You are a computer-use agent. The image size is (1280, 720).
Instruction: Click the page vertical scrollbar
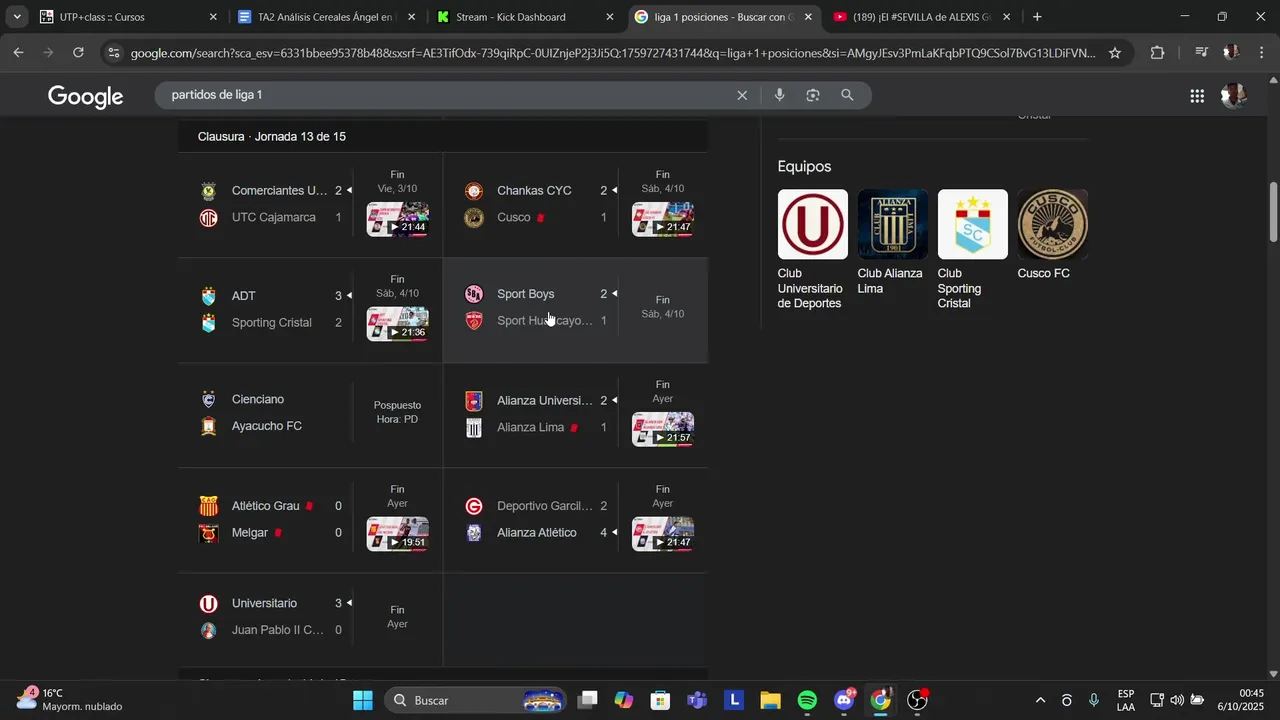coord(1273,212)
